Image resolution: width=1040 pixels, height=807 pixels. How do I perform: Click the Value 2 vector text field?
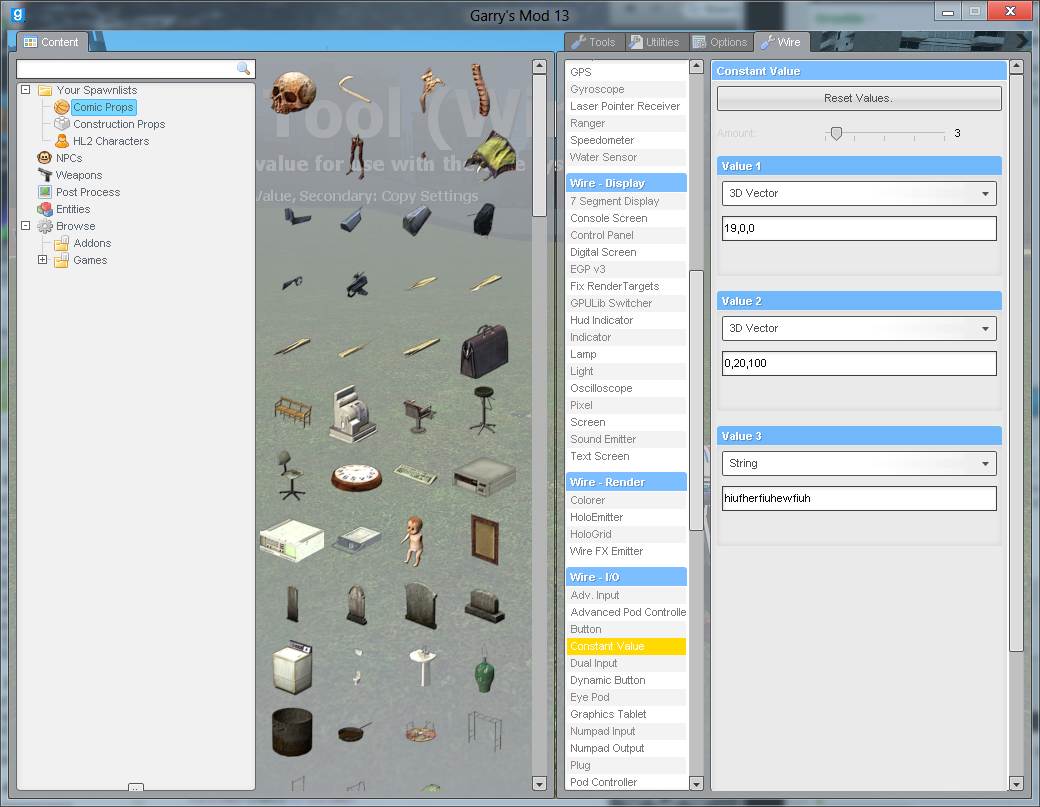[859, 363]
